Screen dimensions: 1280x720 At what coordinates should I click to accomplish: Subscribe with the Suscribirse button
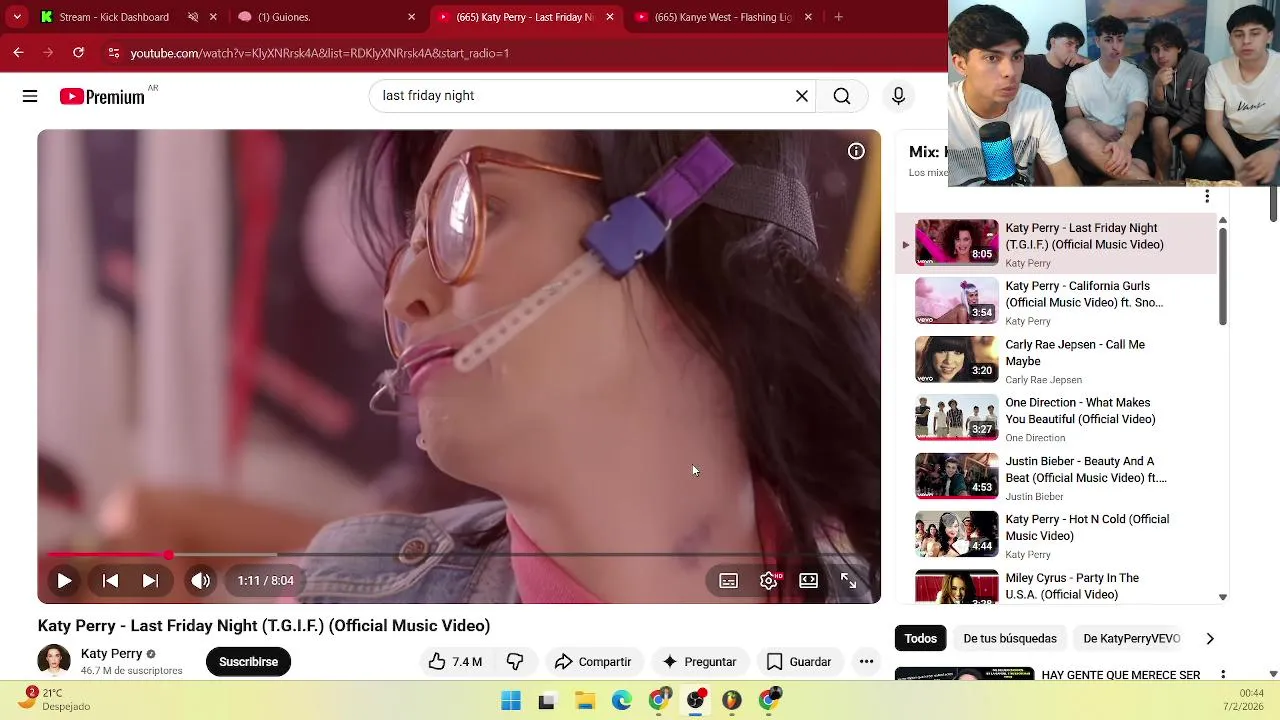(248, 662)
